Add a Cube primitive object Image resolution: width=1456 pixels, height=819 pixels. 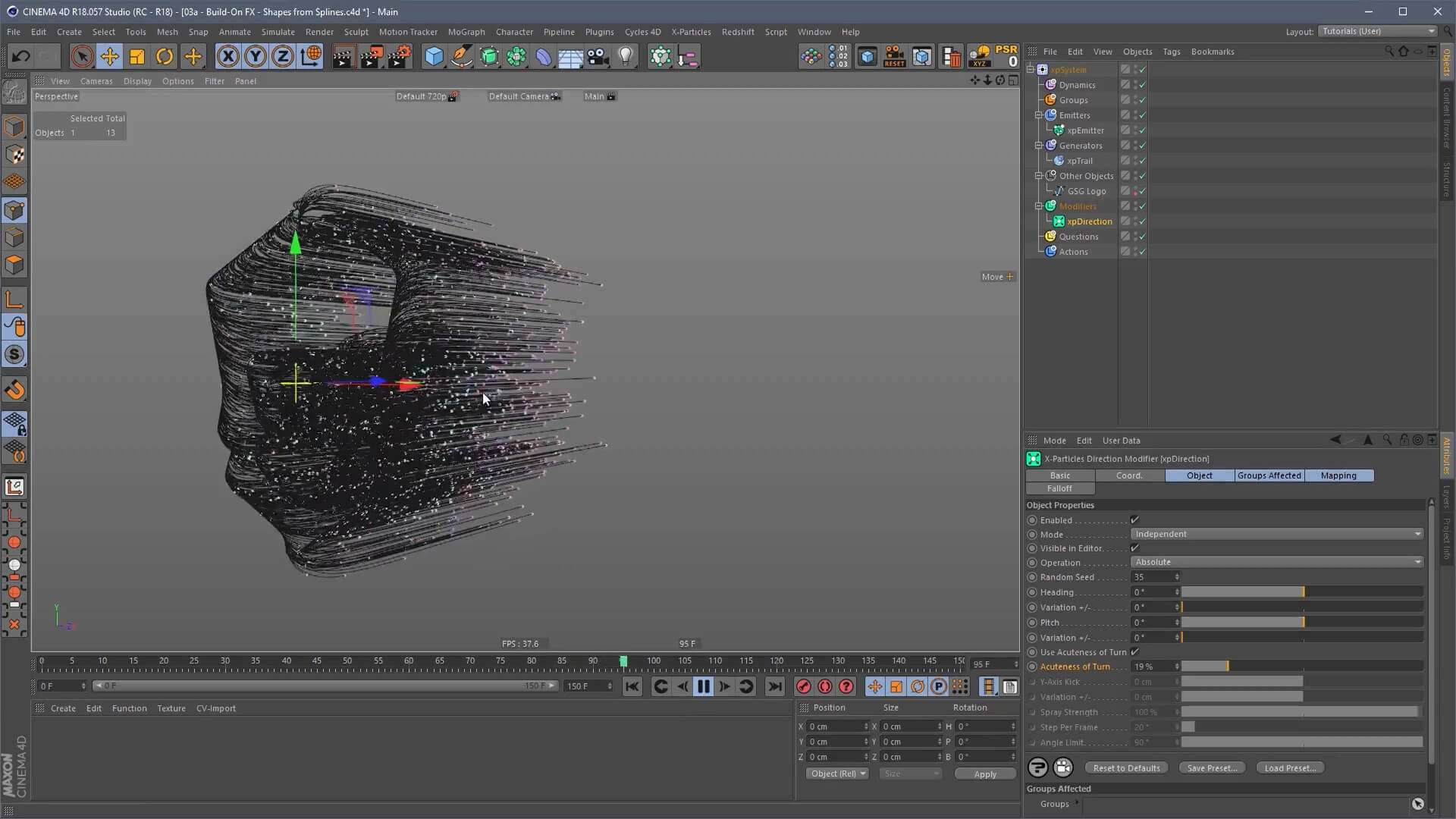[434, 57]
